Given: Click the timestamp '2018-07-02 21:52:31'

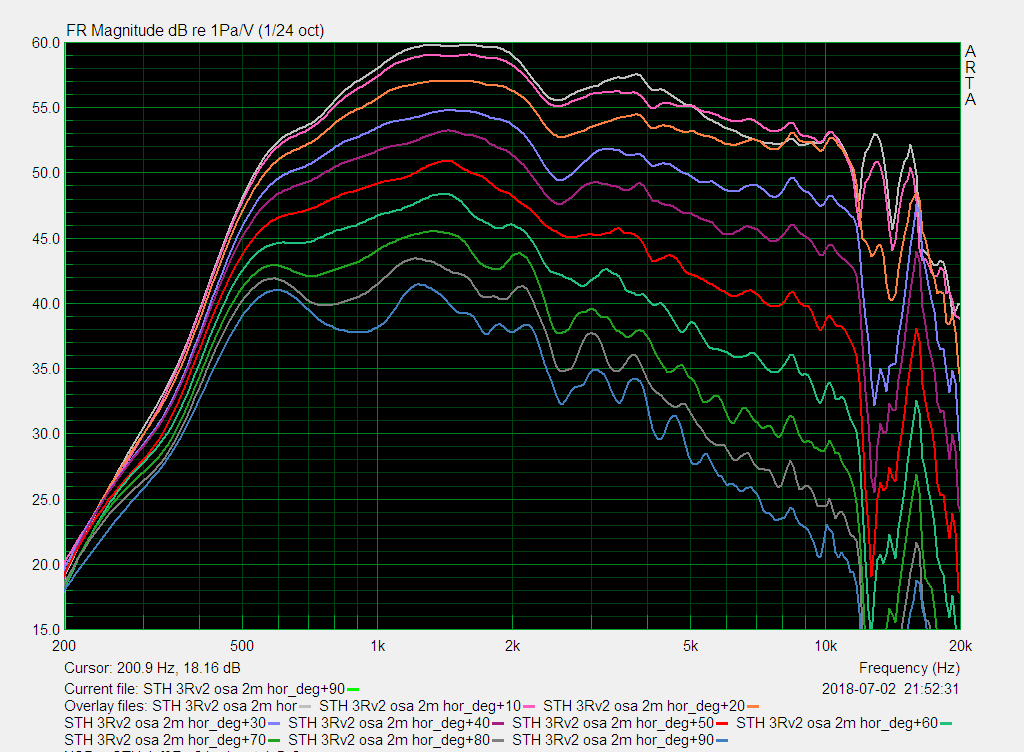Looking at the screenshot, I should (x=890, y=689).
